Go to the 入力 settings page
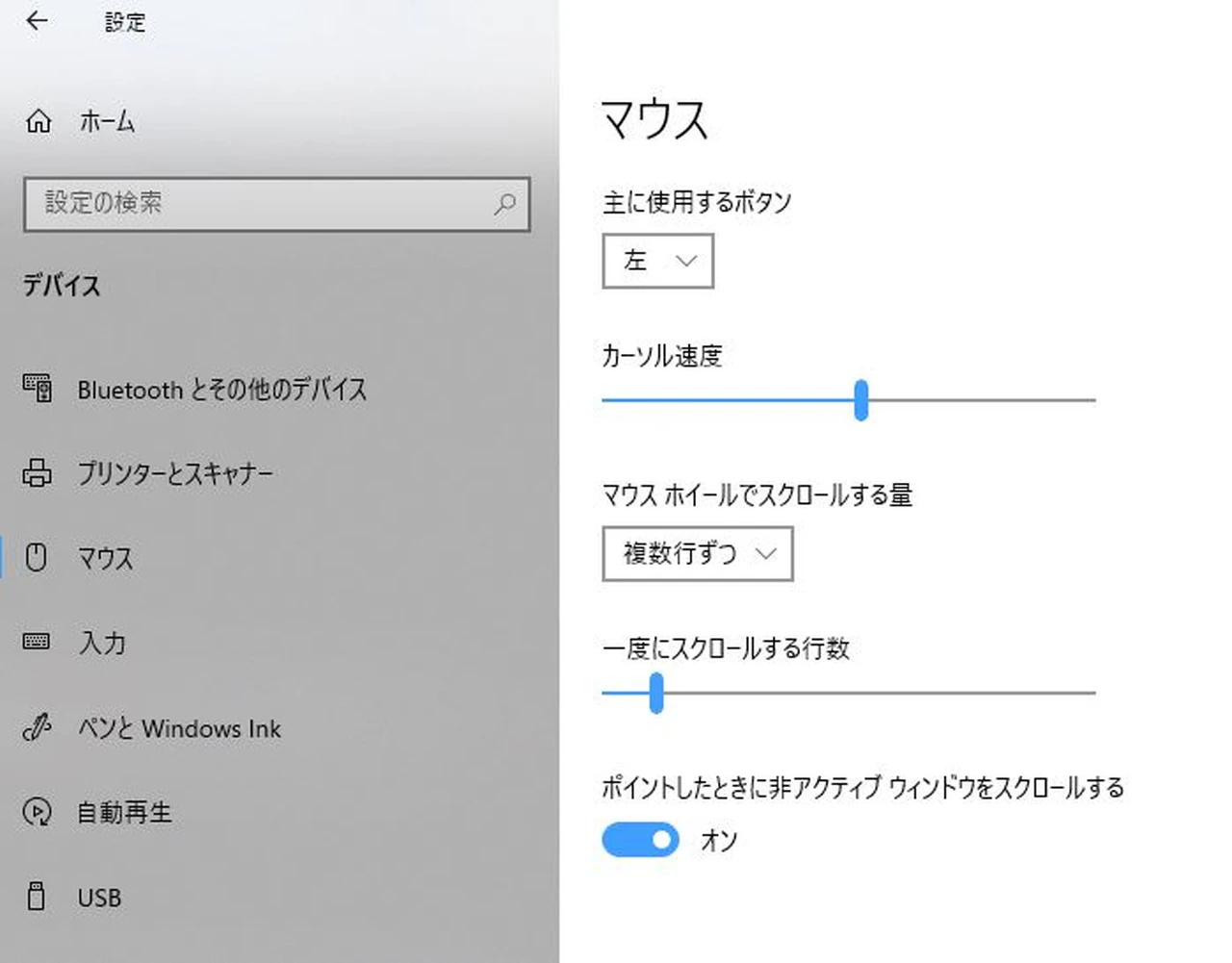 [x=102, y=643]
